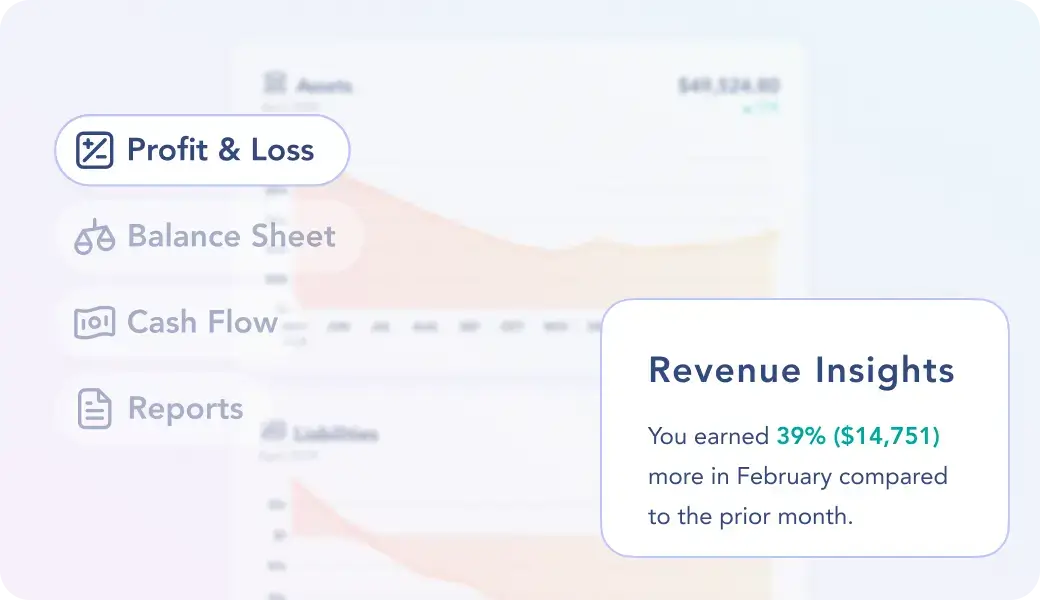
Task: Click the Liabilities icon beside its heading
Action: pos(273,432)
